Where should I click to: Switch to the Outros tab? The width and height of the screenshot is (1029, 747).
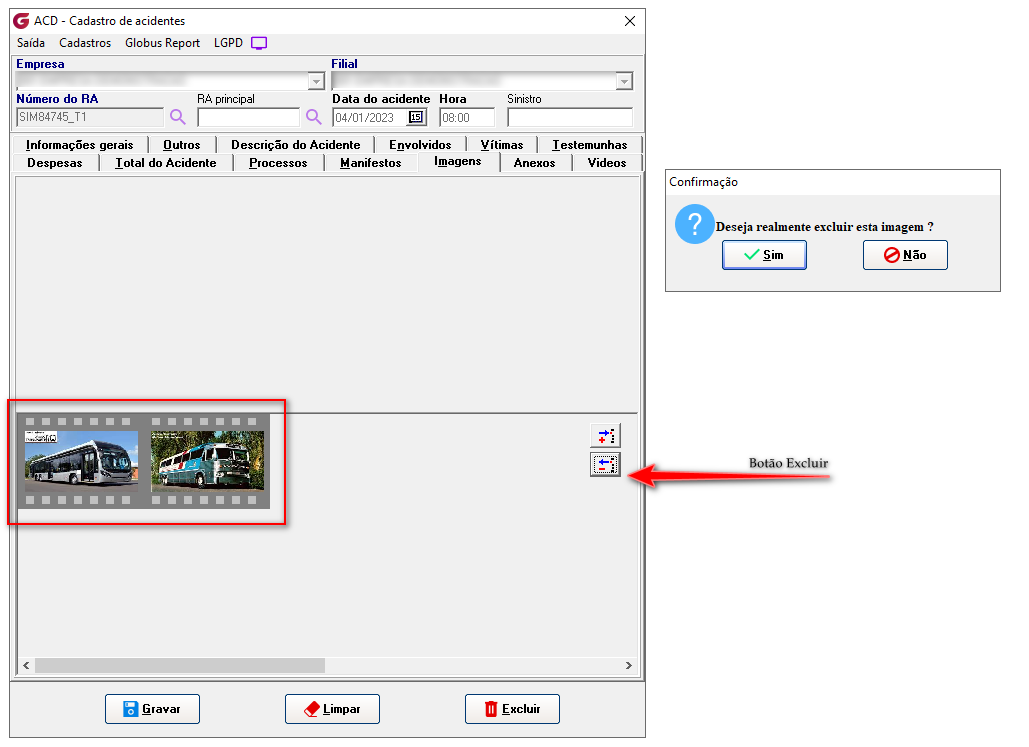coord(182,145)
